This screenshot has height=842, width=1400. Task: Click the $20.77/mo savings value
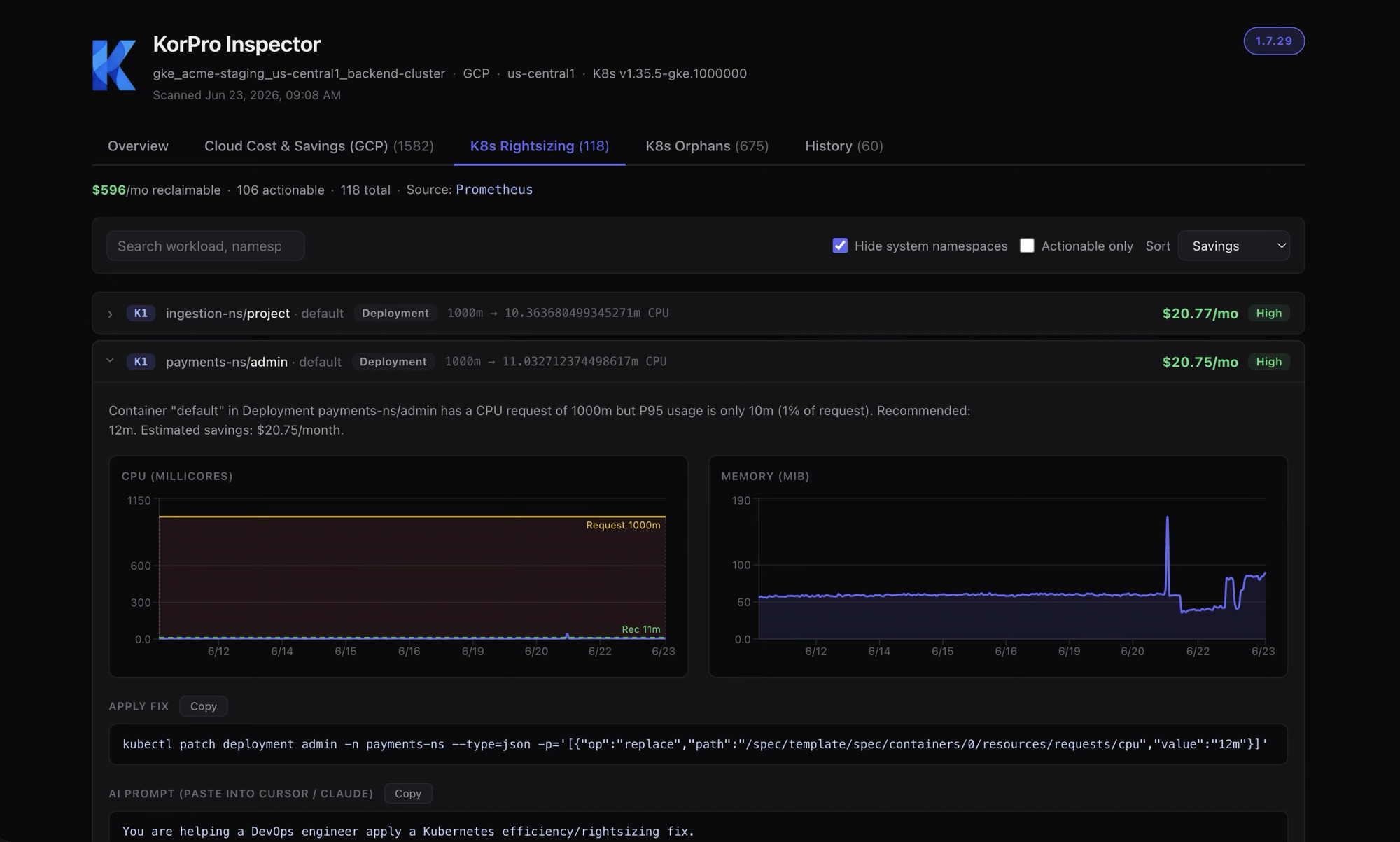1200,313
